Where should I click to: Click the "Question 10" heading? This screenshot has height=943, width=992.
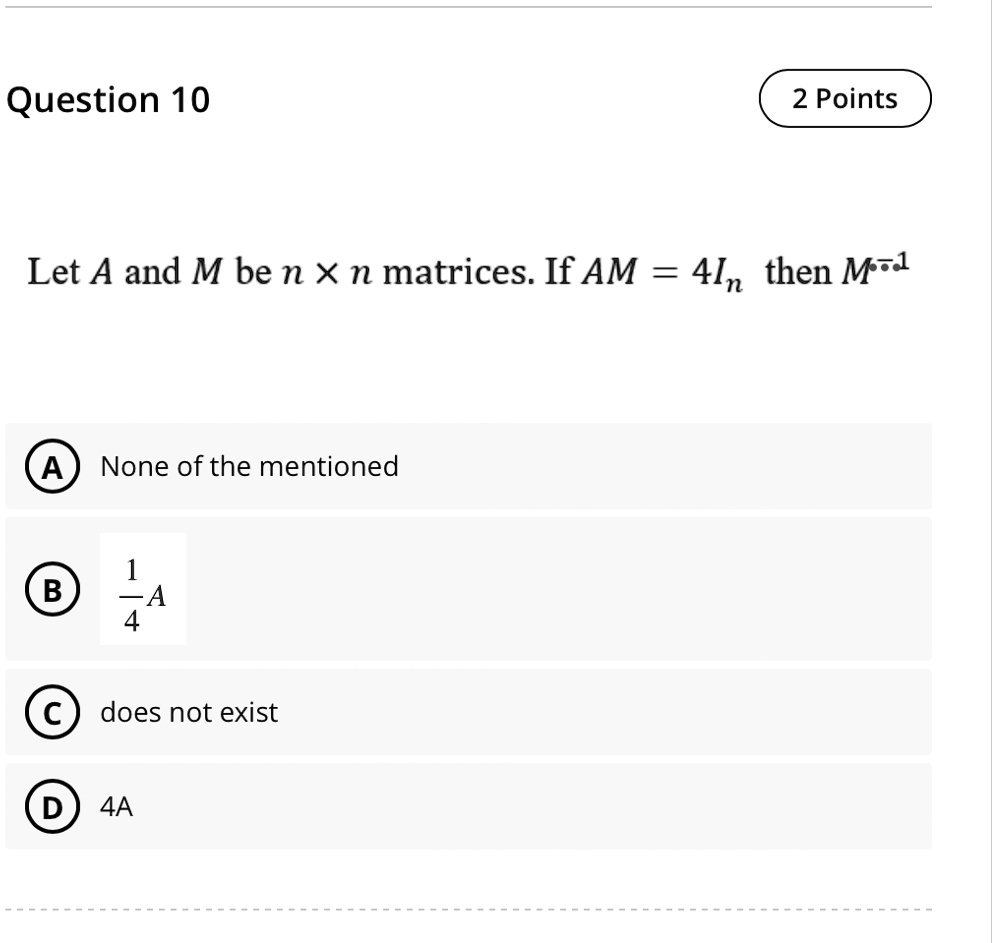108,100
